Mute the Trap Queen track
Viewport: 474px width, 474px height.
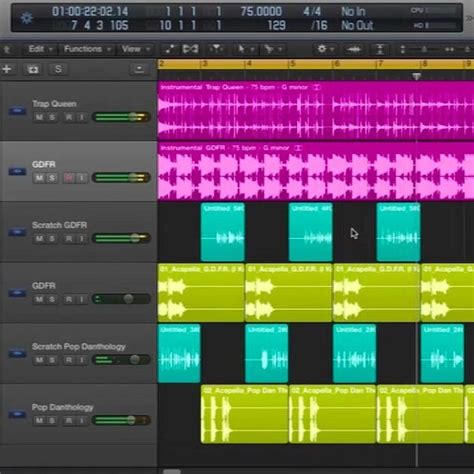(39, 117)
